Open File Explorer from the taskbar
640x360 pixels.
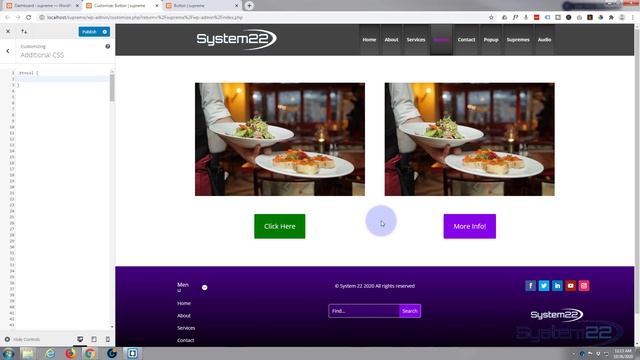tap(28, 353)
